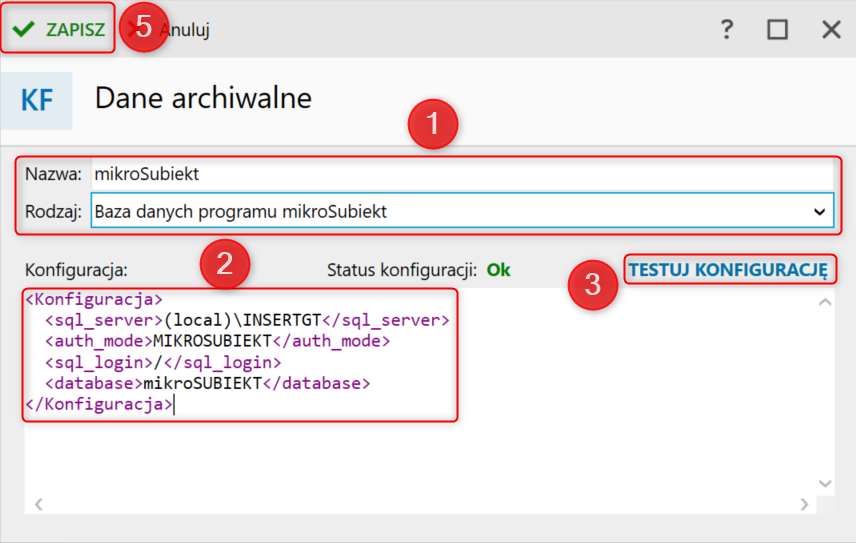Click into the Nazwa field with mikroSubiekt

click(462, 174)
